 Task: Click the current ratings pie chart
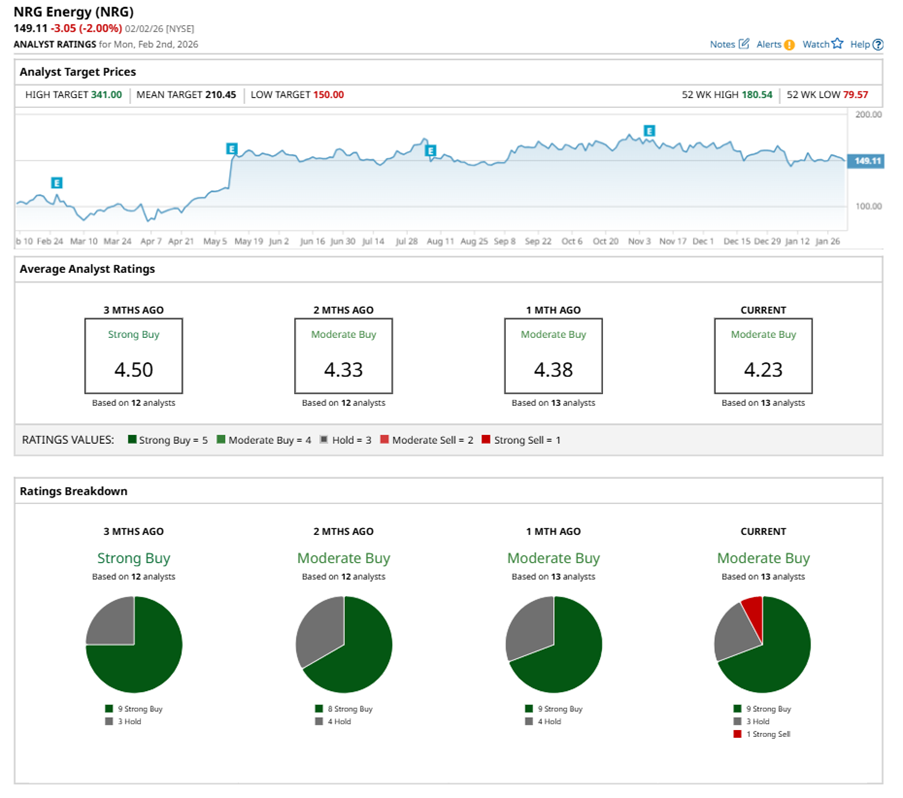[x=763, y=645]
